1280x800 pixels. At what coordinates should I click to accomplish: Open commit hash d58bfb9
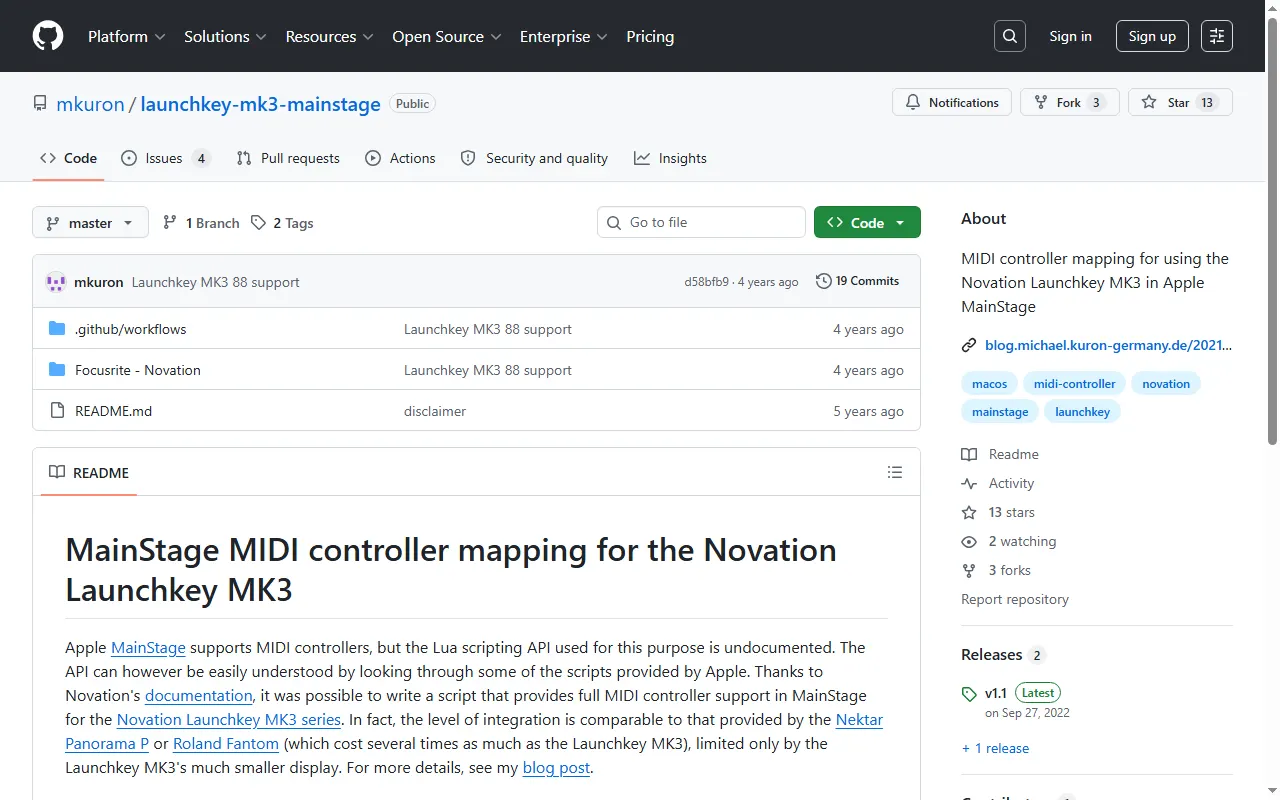click(706, 282)
